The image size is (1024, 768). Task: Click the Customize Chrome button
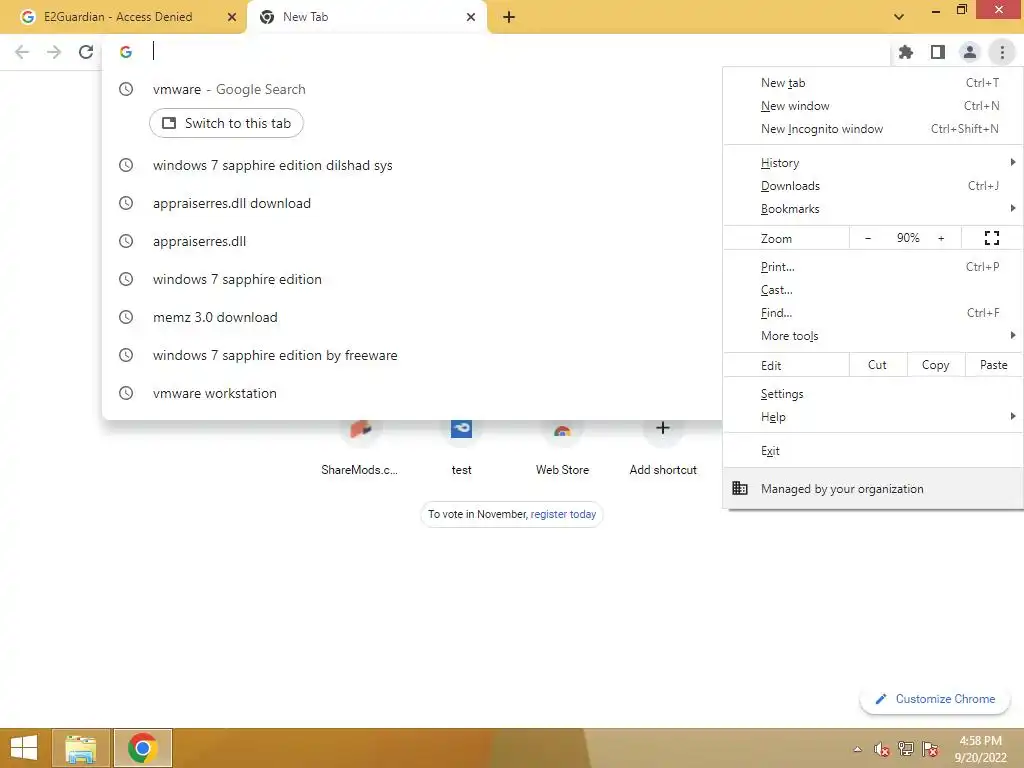tap(935, 699)
